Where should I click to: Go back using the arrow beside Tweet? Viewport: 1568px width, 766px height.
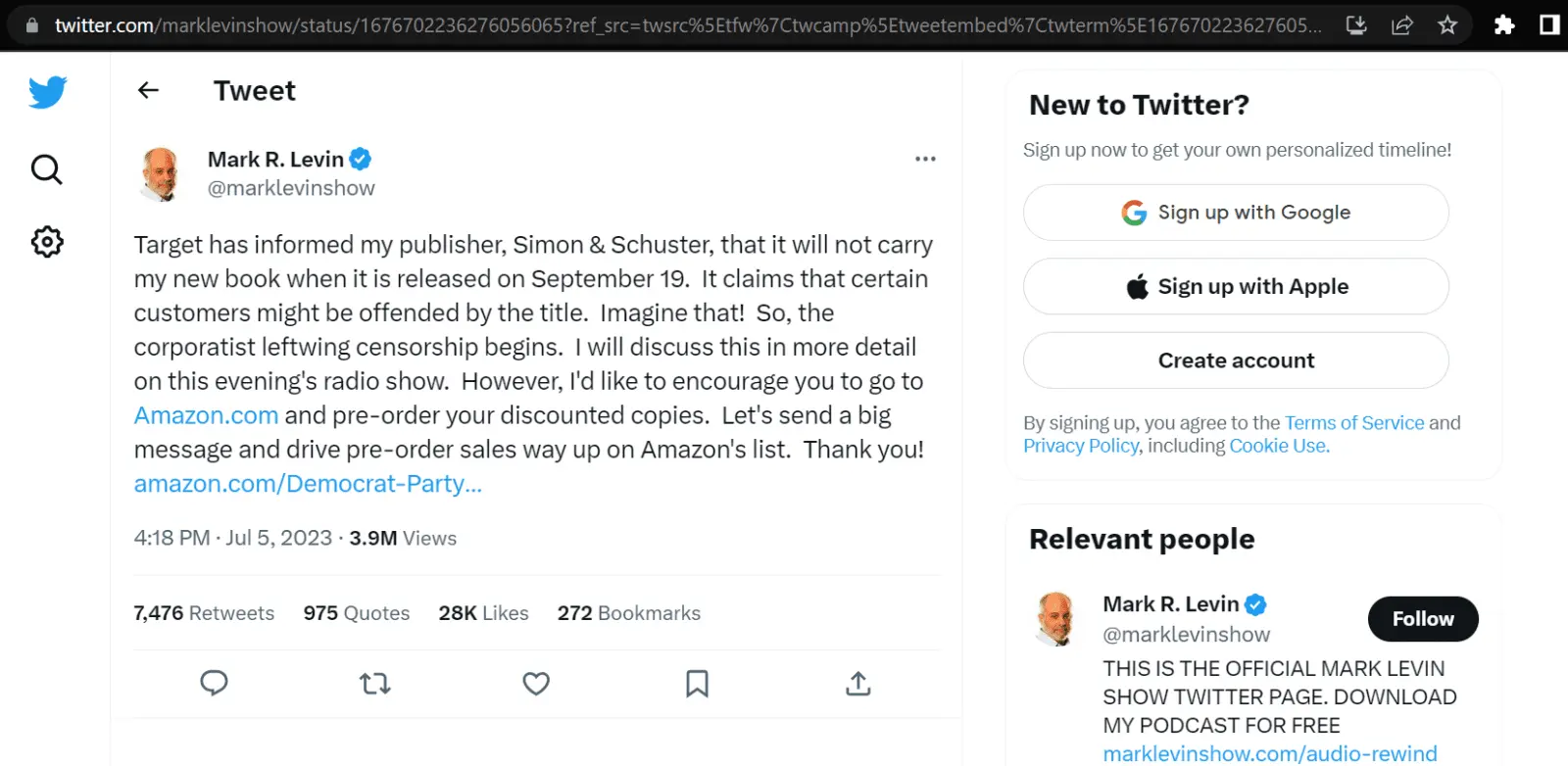pyautogui.click(x=148, y=90)
